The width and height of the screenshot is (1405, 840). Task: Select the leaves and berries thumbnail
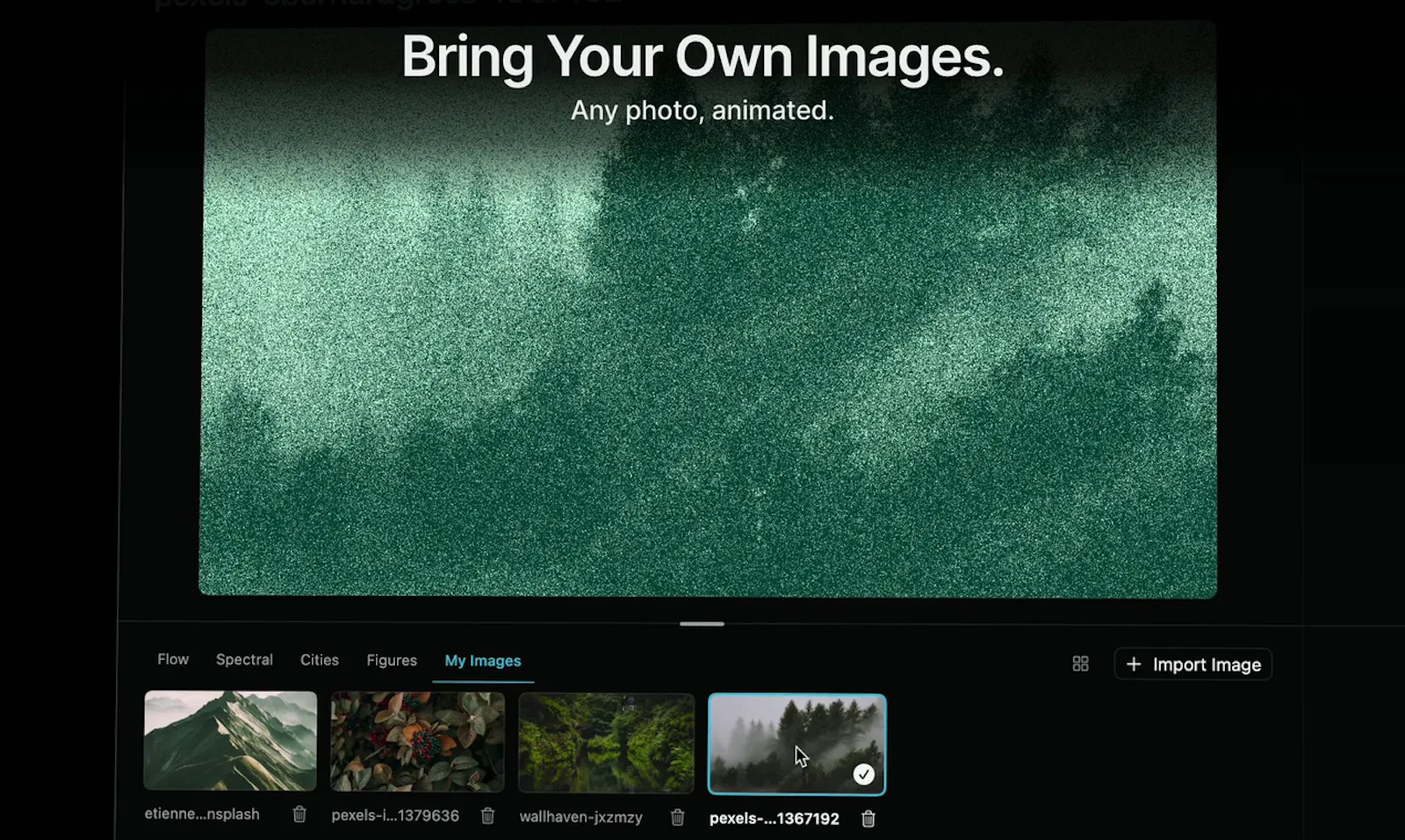tap(418, 742)
